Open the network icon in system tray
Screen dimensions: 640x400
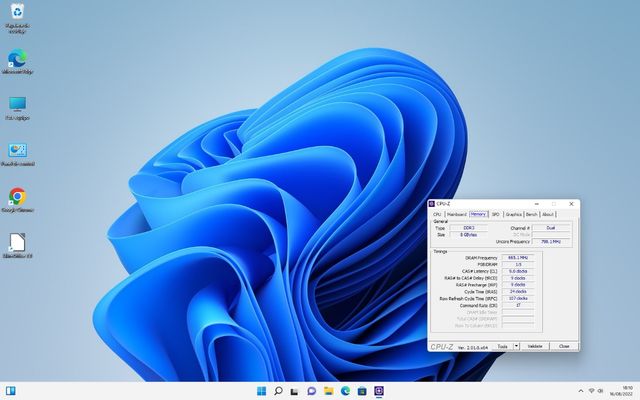(x=591, y=391)
